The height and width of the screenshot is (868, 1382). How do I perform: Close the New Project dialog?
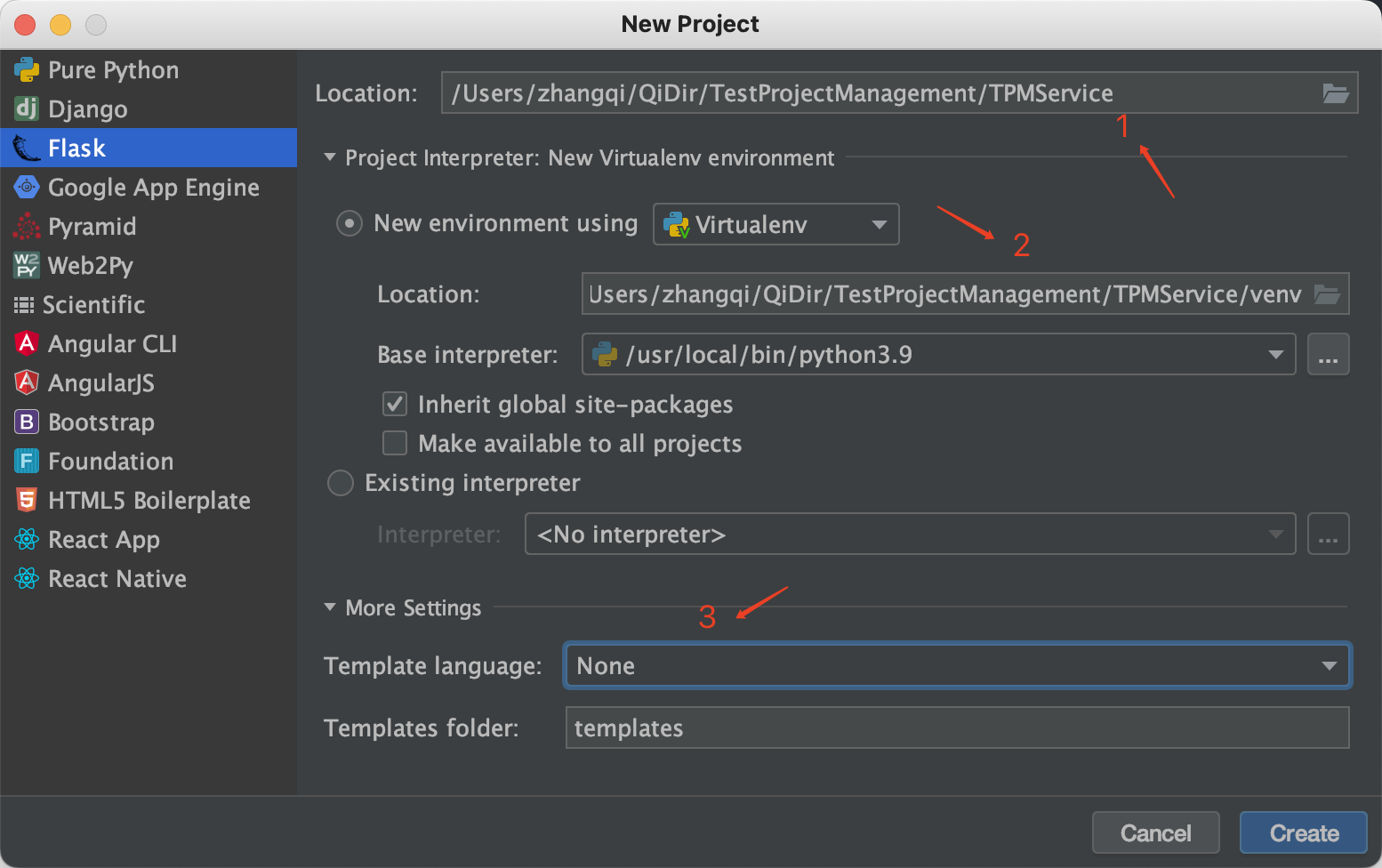point(25,24)
